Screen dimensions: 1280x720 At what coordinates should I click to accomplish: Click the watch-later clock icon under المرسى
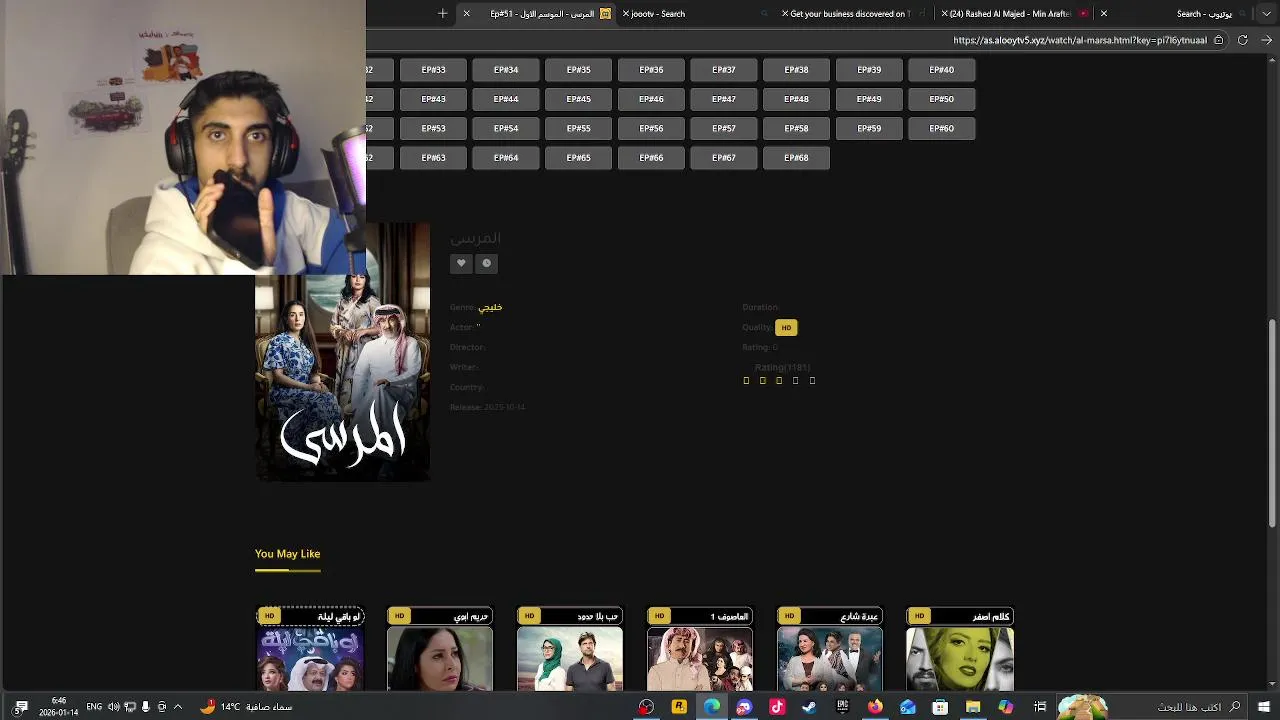[x=487, y=263]
